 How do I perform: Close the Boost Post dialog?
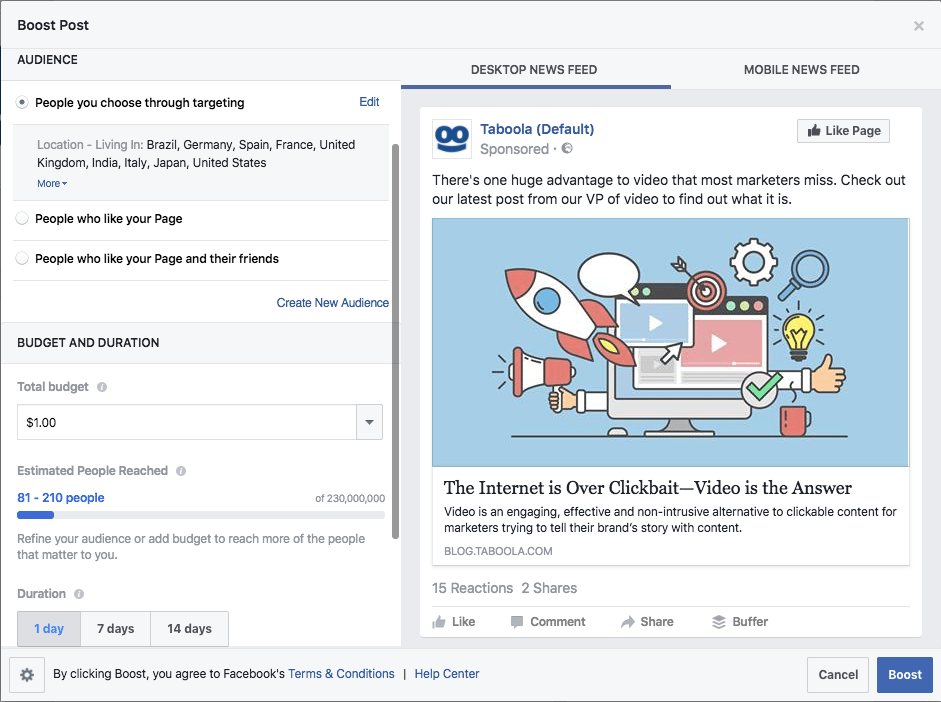point(918,26)
